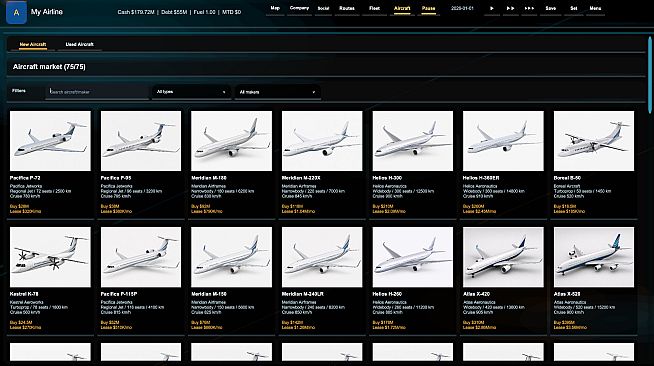The width and height of the screenshot is (654, 366).
Task: Expand the All types dropdown
Action: [x=191, y=92]
